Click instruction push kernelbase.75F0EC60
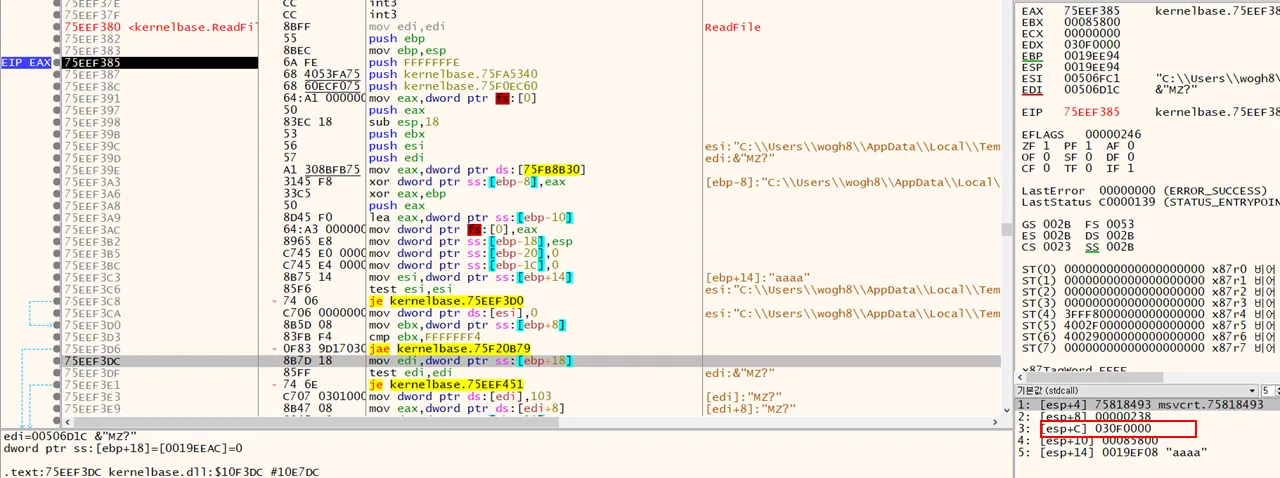This screenshot has width=1280, height=478. (453, 87)
